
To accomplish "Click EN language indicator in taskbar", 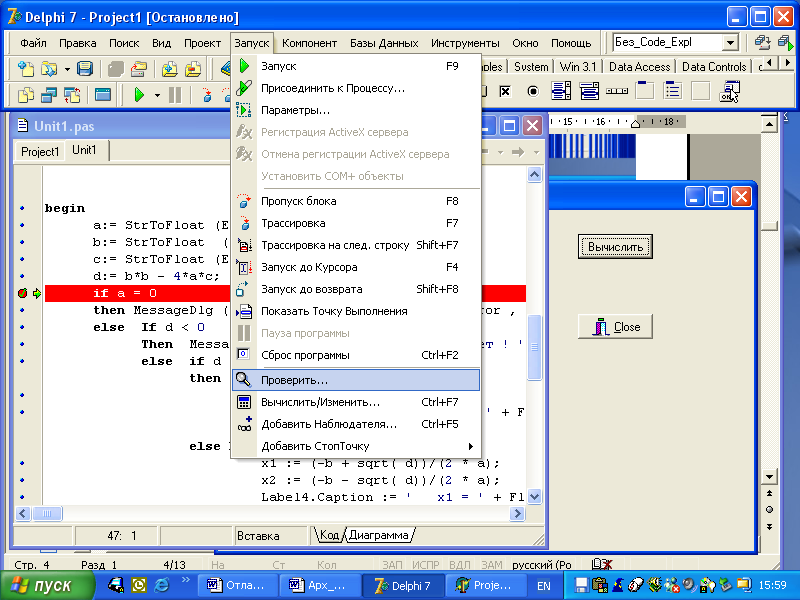I will 544,585.
